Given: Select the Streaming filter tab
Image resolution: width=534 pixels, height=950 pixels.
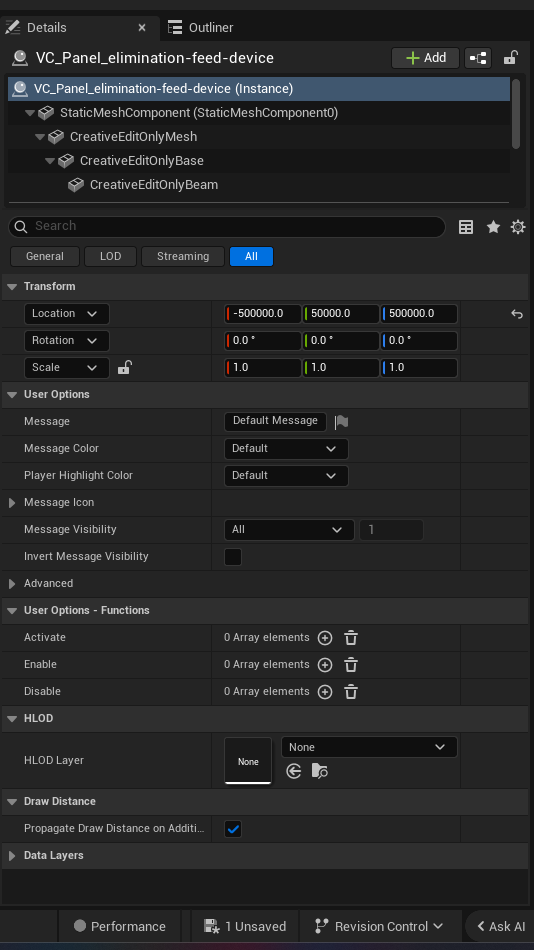Looking at the screenshot, I should click(x=183, y=257).
